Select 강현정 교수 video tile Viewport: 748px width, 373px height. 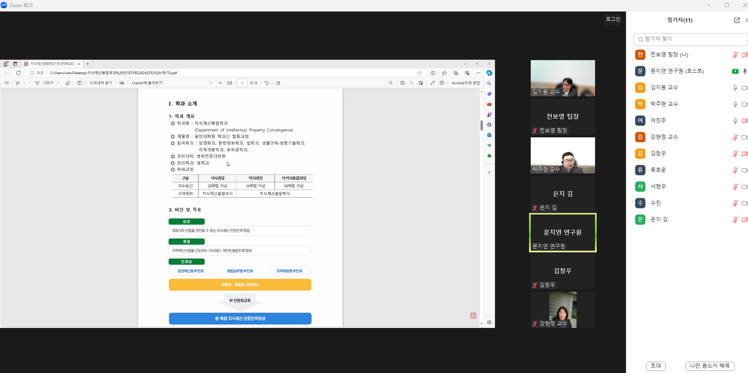(562, 310)
